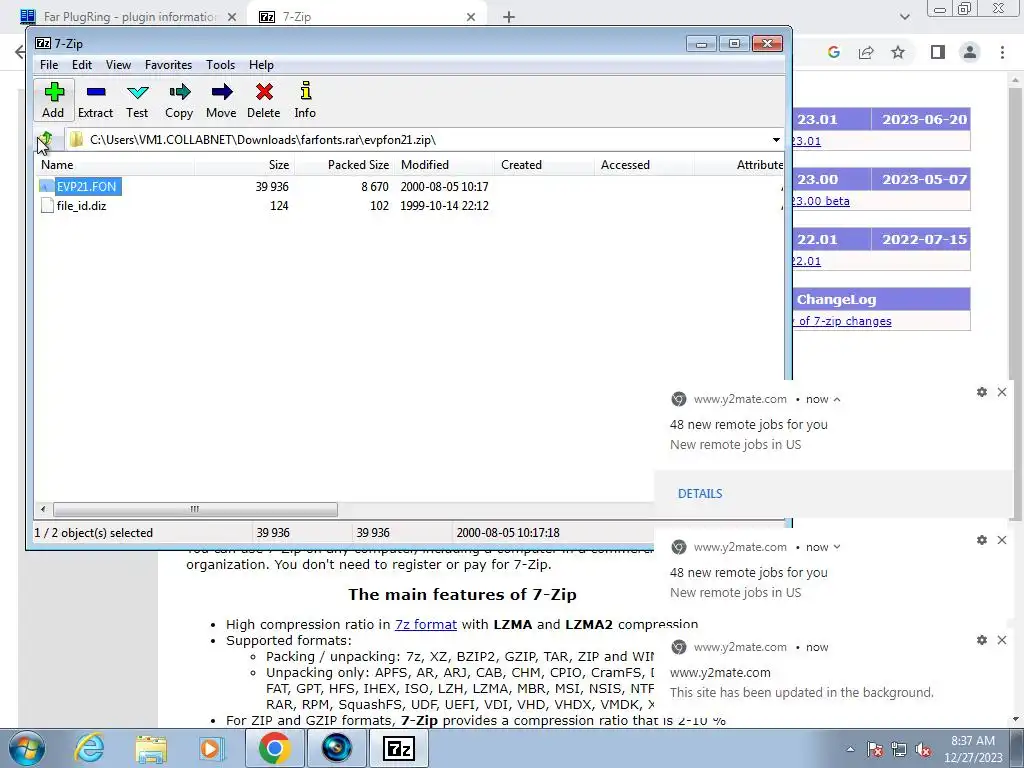
Task: Expand the second y2mate notification chevron
Action: click(837, 547)
